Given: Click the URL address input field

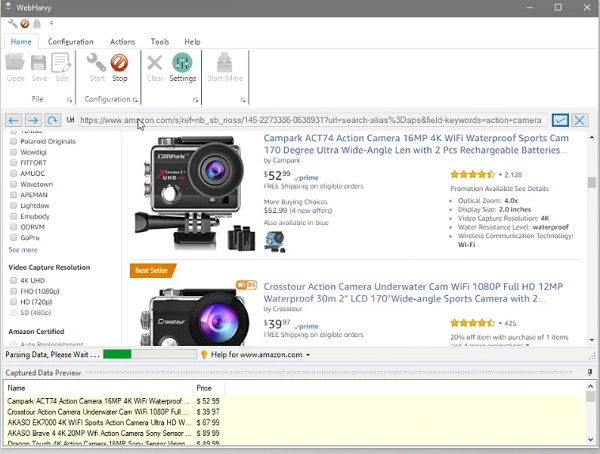Looking at the screenshot, I should [313, 120].
